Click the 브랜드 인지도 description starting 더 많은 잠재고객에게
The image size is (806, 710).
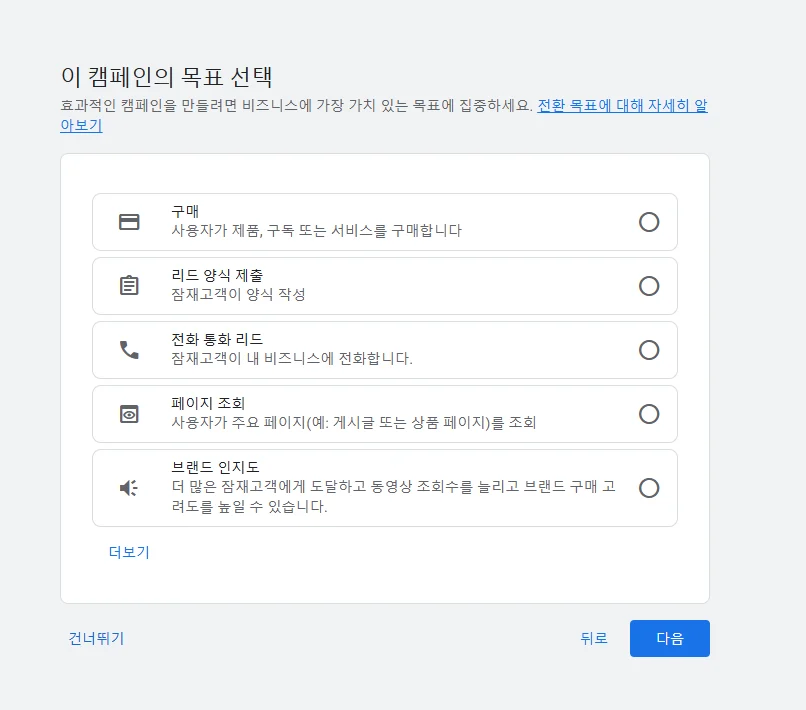coord(393,496)
